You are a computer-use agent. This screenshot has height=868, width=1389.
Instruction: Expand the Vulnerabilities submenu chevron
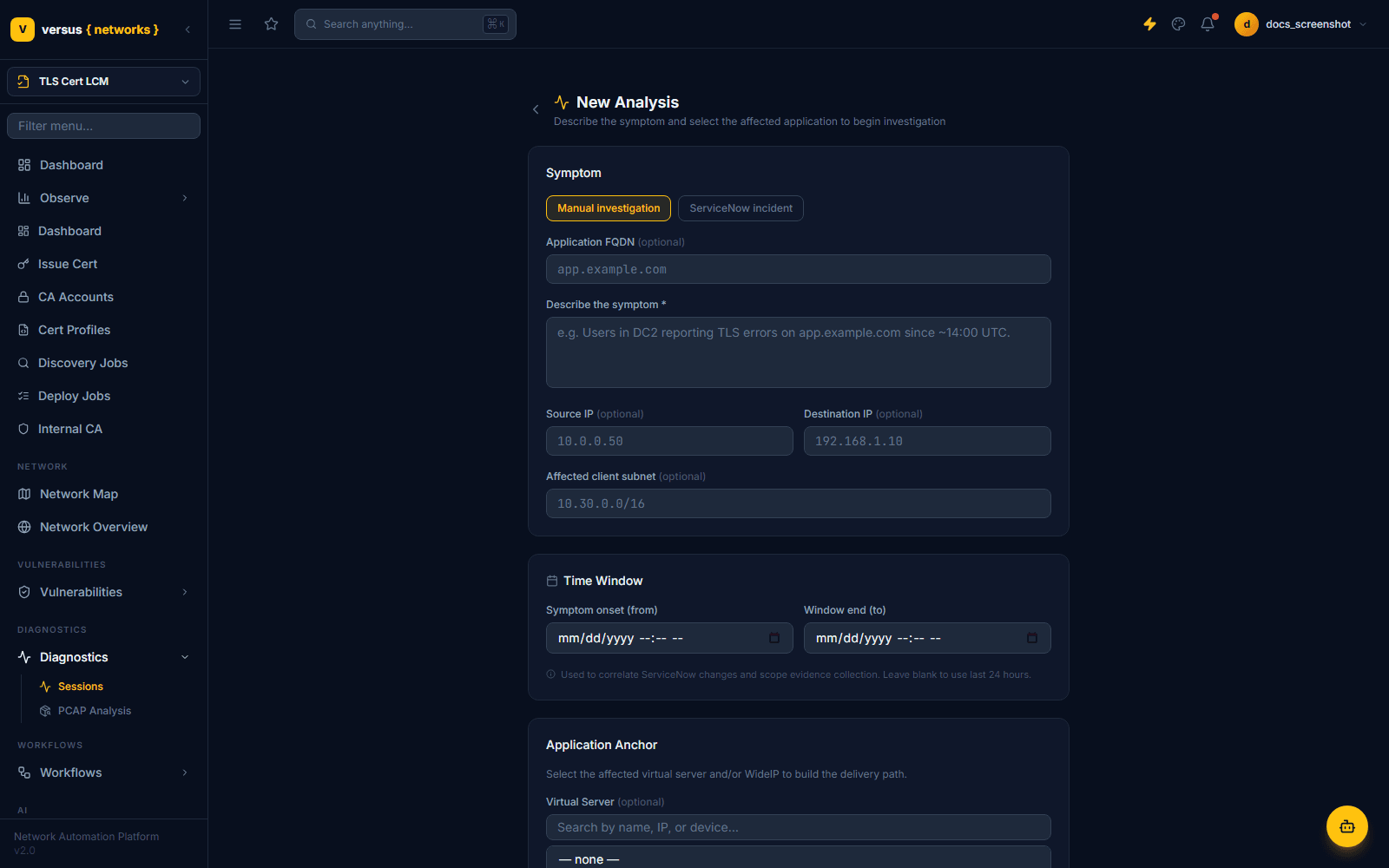tap(185, 592)
